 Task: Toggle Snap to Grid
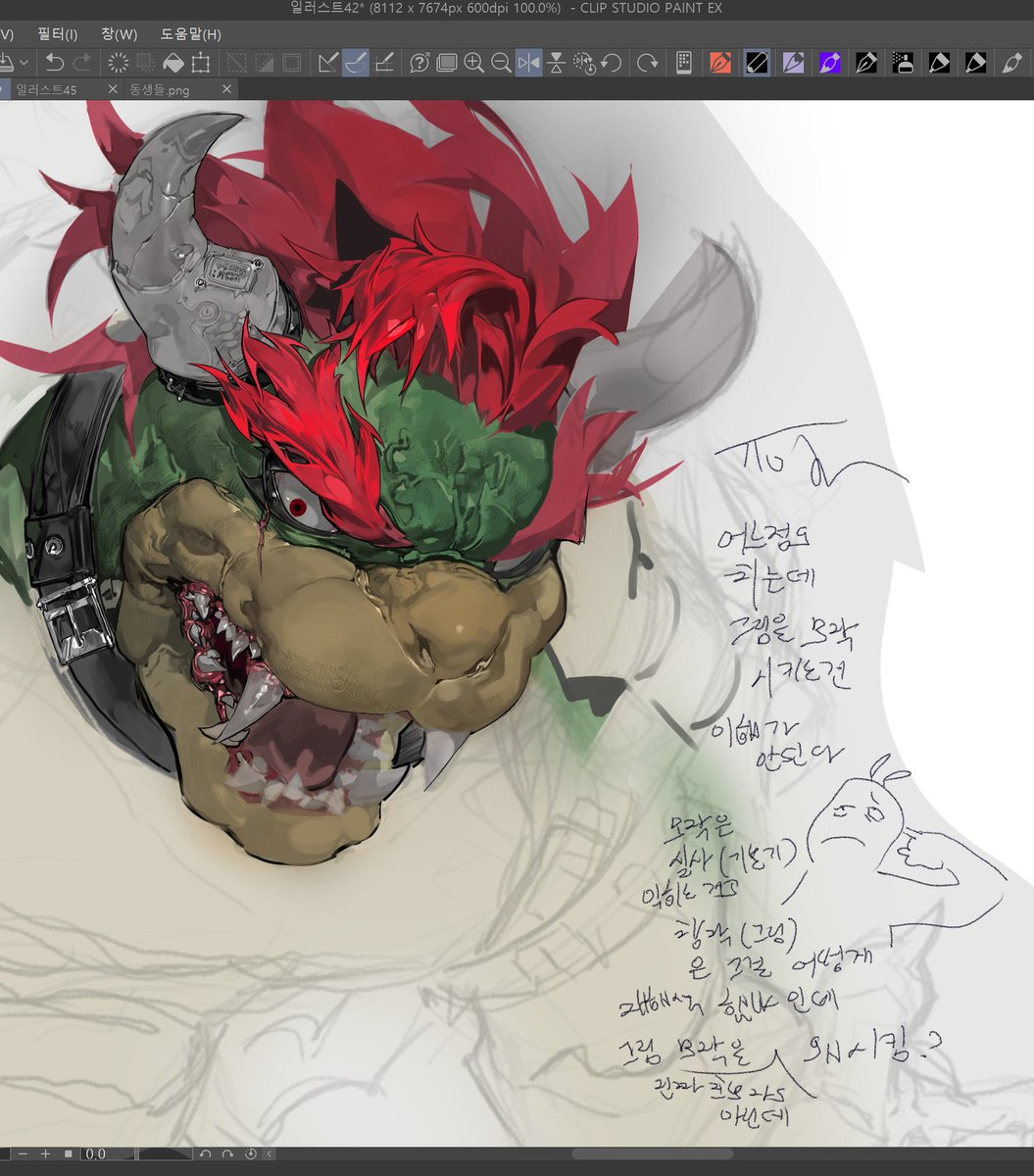(384, 63)
